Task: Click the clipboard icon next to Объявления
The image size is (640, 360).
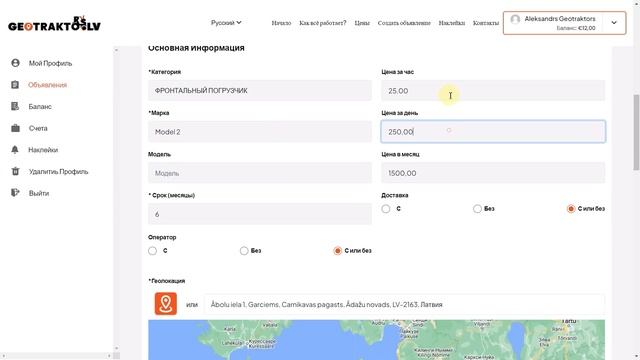Action: tap(15, 84)
